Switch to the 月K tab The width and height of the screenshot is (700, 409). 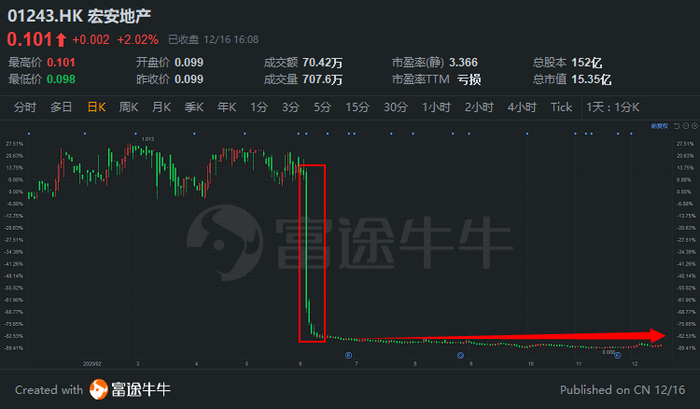[x=161, y=107]
